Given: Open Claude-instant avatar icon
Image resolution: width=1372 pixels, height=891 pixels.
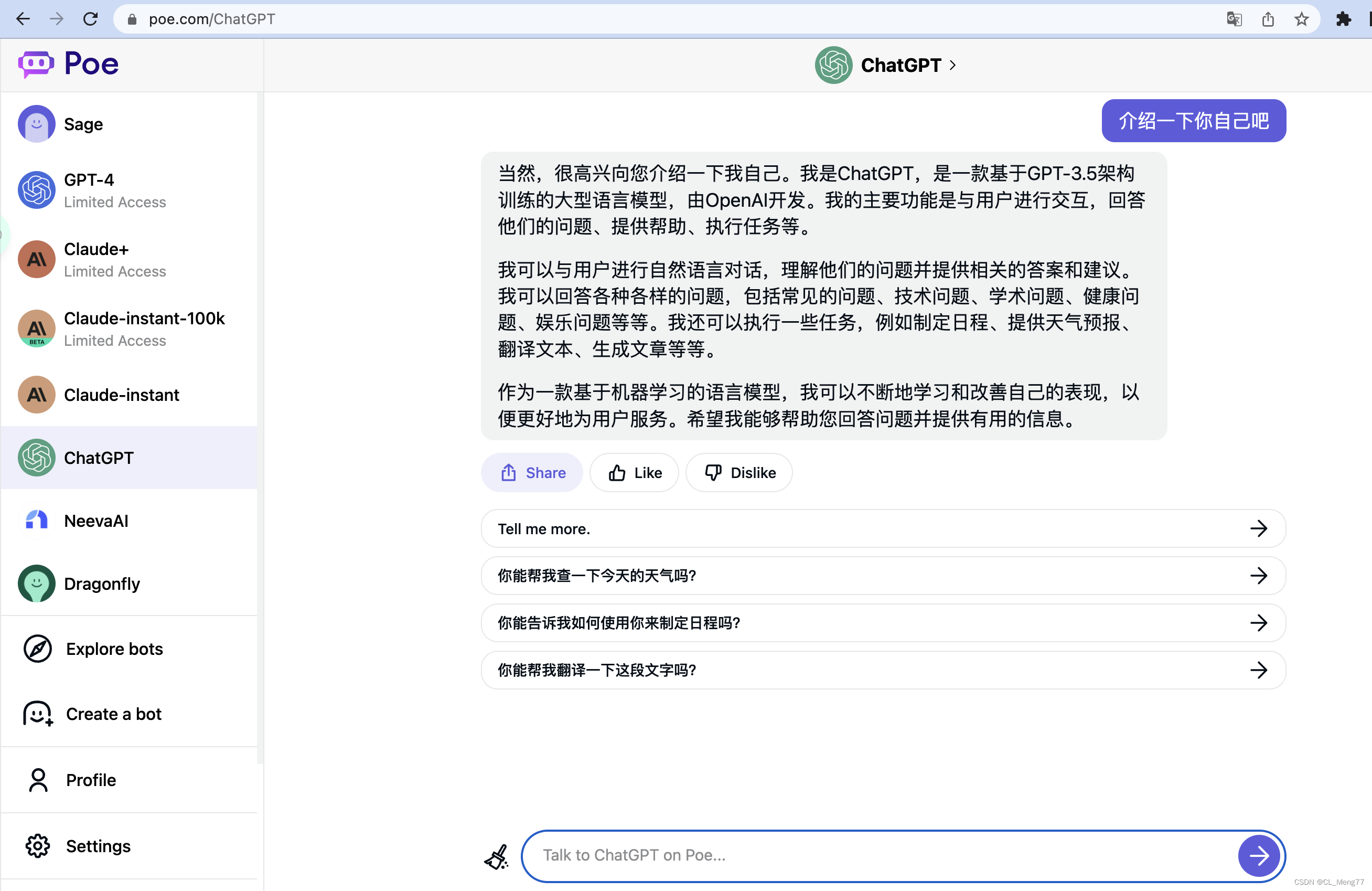Looking at the screenshot, I should click(36, 395).
